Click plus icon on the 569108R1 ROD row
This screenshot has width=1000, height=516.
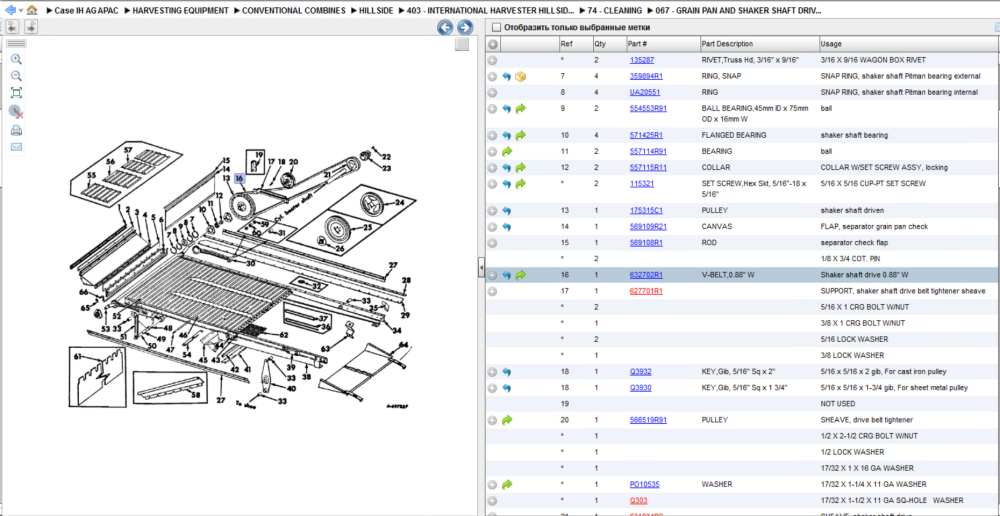(x=492, y=243)
